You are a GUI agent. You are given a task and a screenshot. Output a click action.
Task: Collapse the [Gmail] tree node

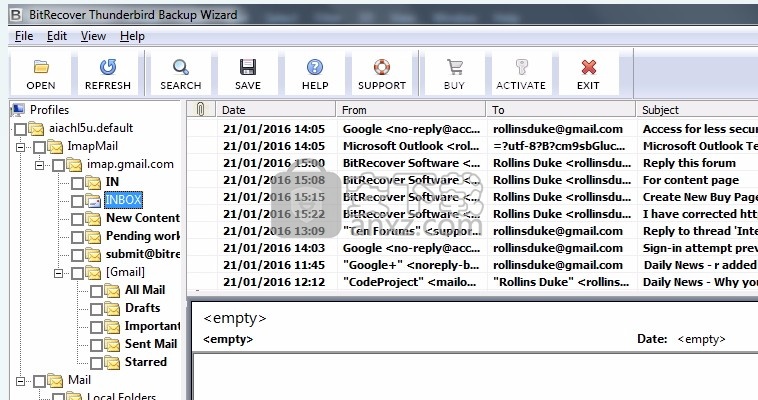click(x=58, y=273)
